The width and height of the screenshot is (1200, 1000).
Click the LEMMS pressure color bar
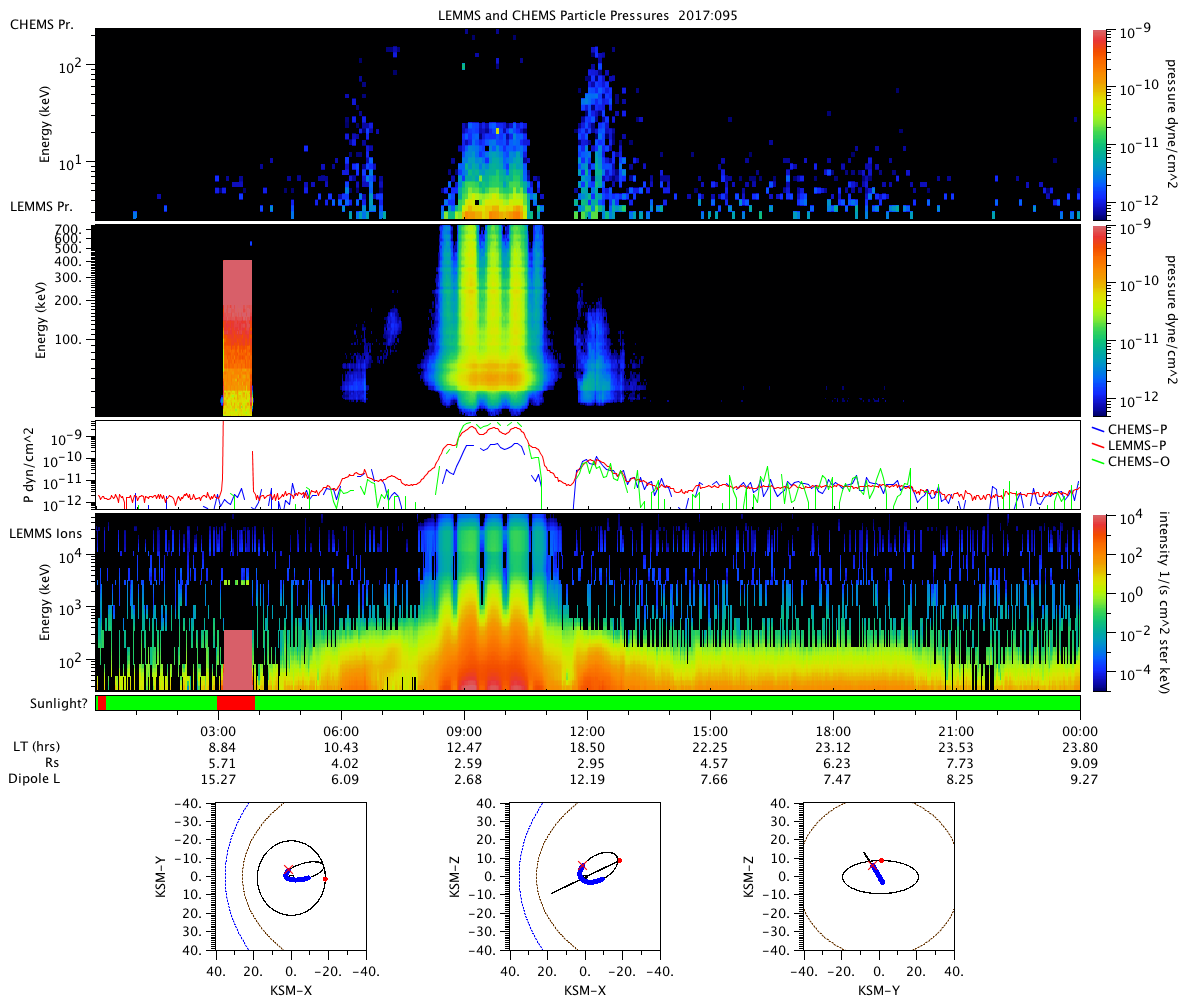tap(1102, 321)
